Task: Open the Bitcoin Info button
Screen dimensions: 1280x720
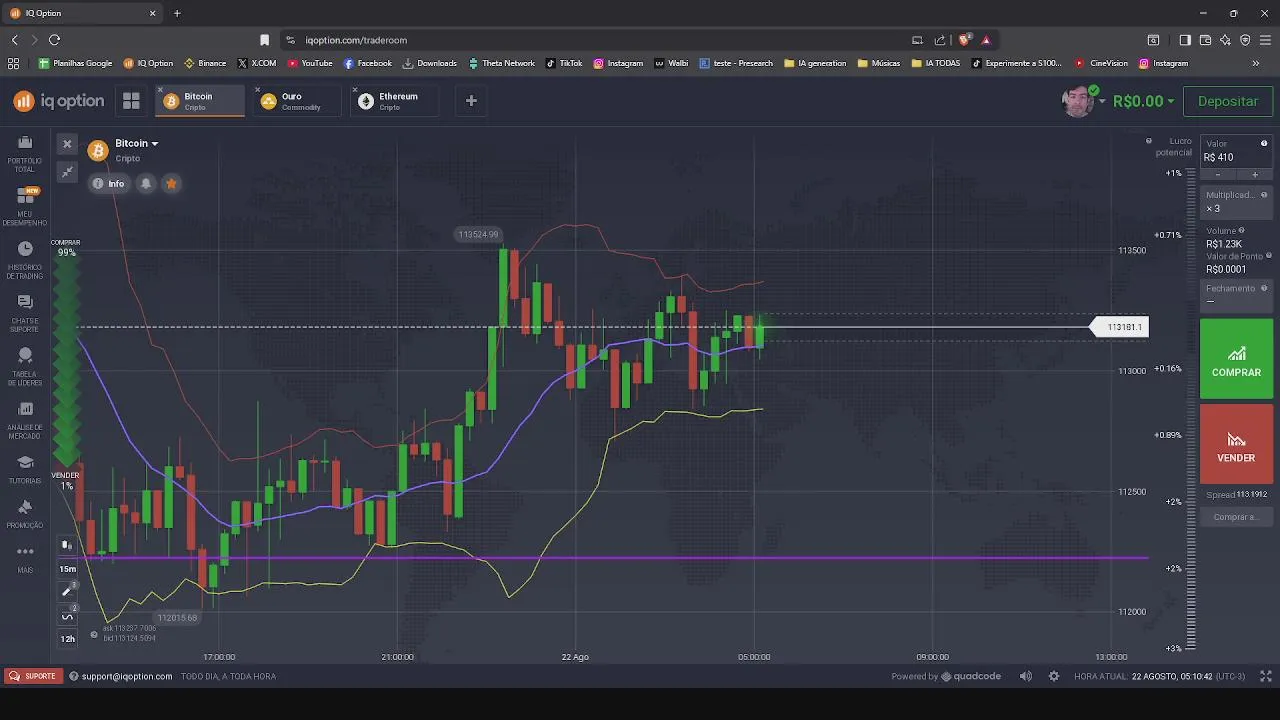Action: [108, 184]
